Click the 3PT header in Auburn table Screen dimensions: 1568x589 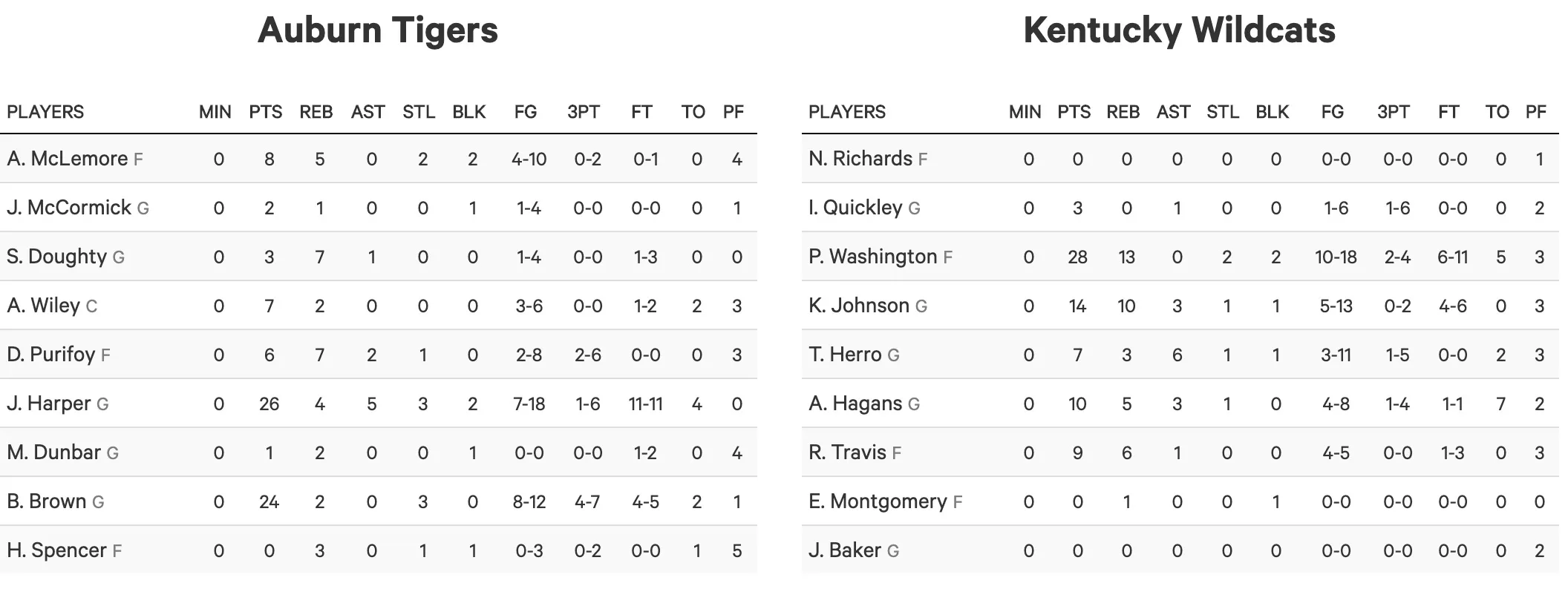tap(583, 112)
